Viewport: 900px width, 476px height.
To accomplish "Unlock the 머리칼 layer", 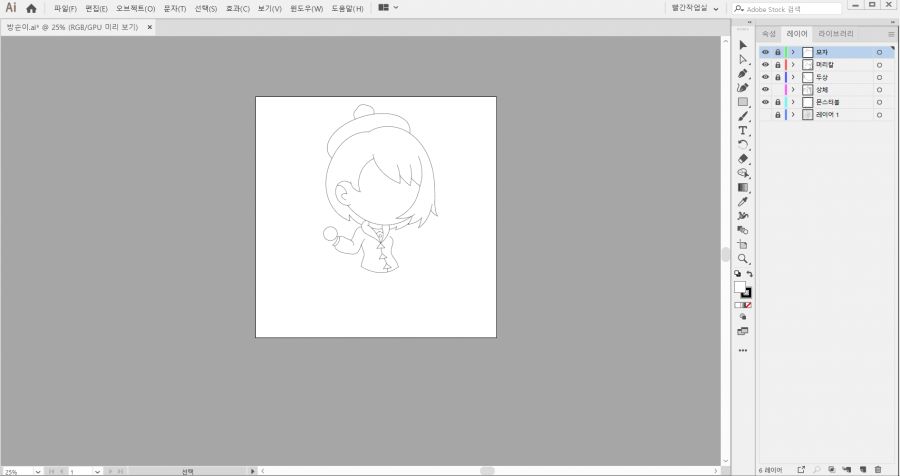I will point(777,64).
